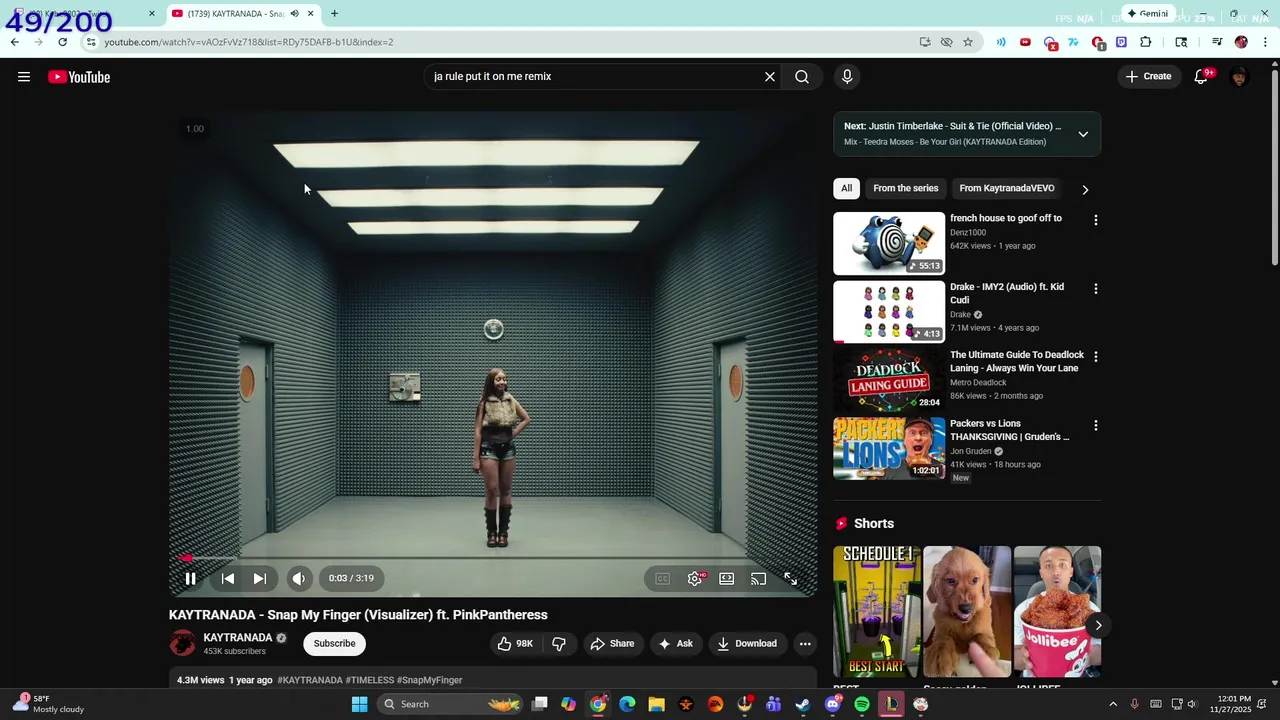Open the Gemini button in Chrome
Screen dimensions: 1280x720
(1147, 14)
